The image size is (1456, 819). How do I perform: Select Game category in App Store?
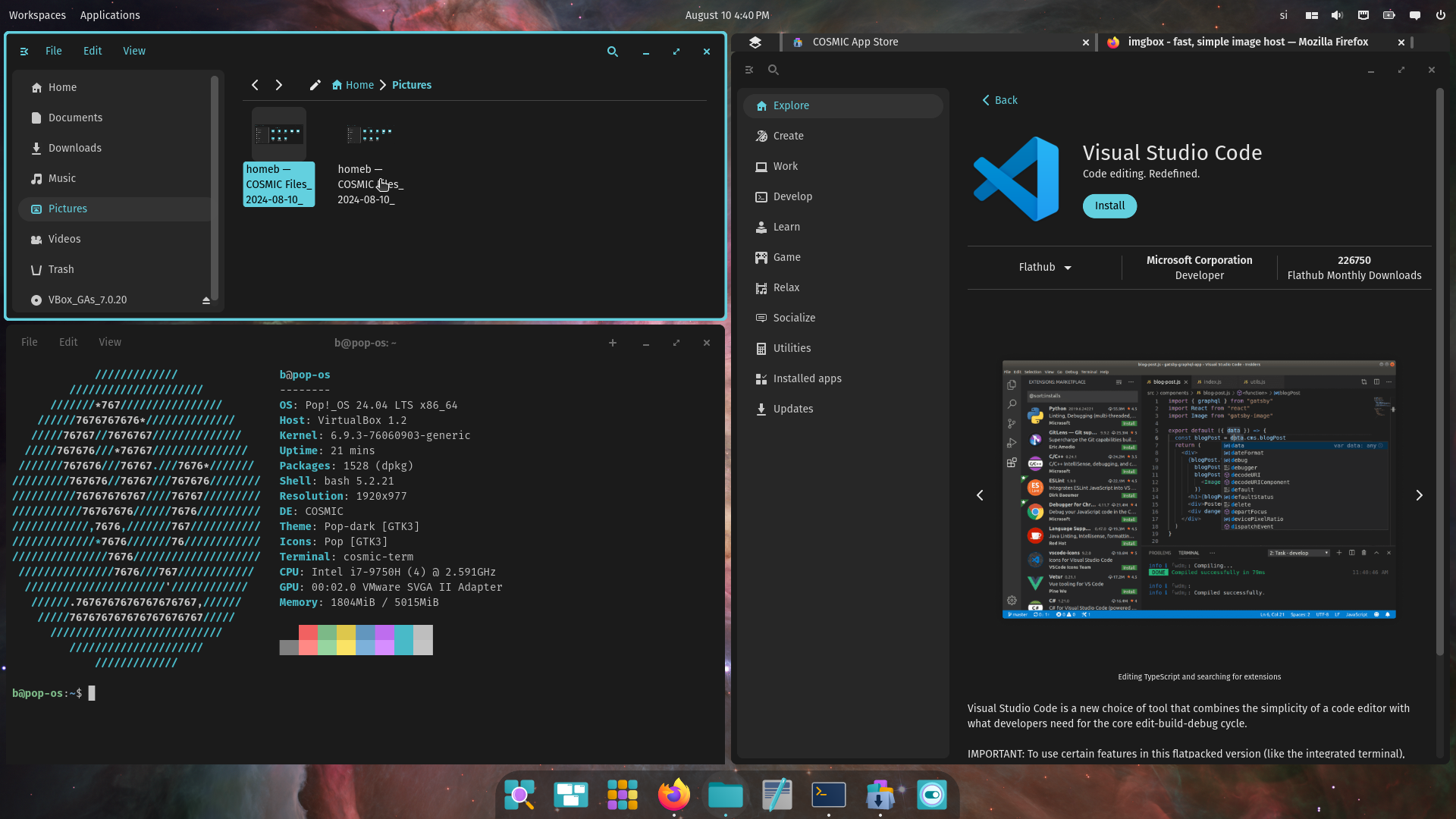(x=843, y=257)
